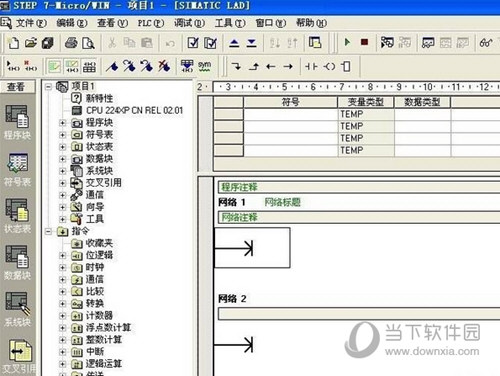
Task: Open the 工具(T) menu
Action: (230, 23)
